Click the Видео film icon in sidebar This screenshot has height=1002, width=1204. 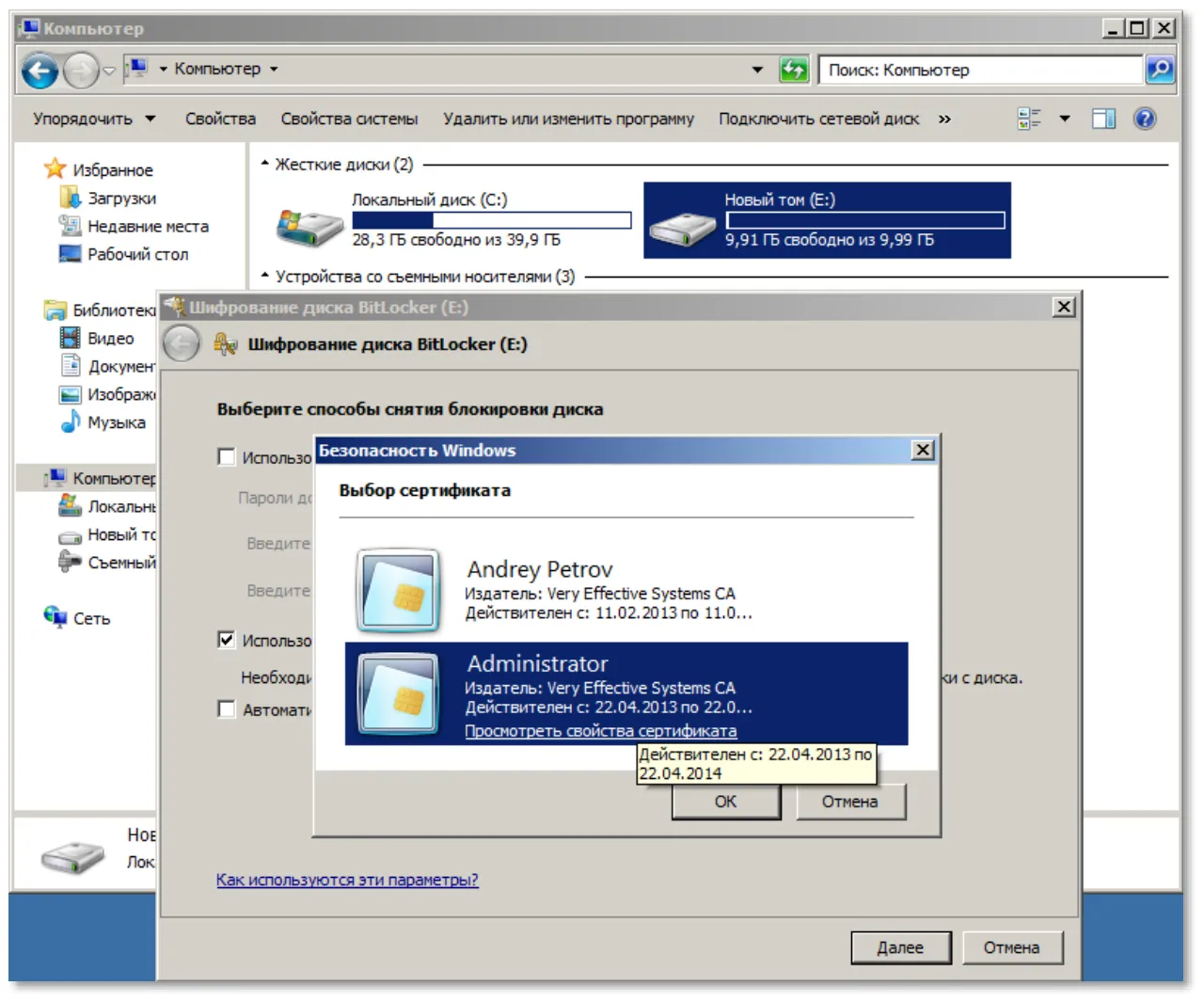pyautogui.click(x=71, y=338)
